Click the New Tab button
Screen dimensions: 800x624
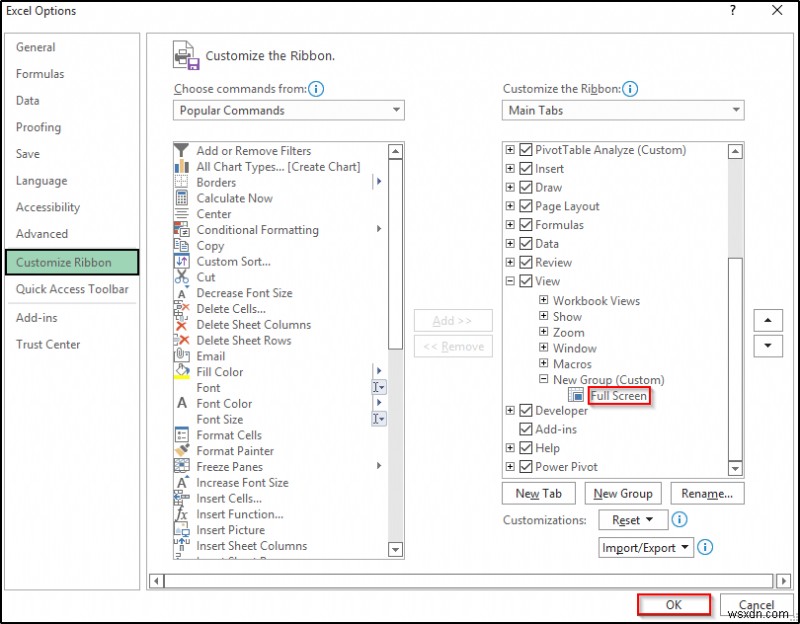pos(539,493)
